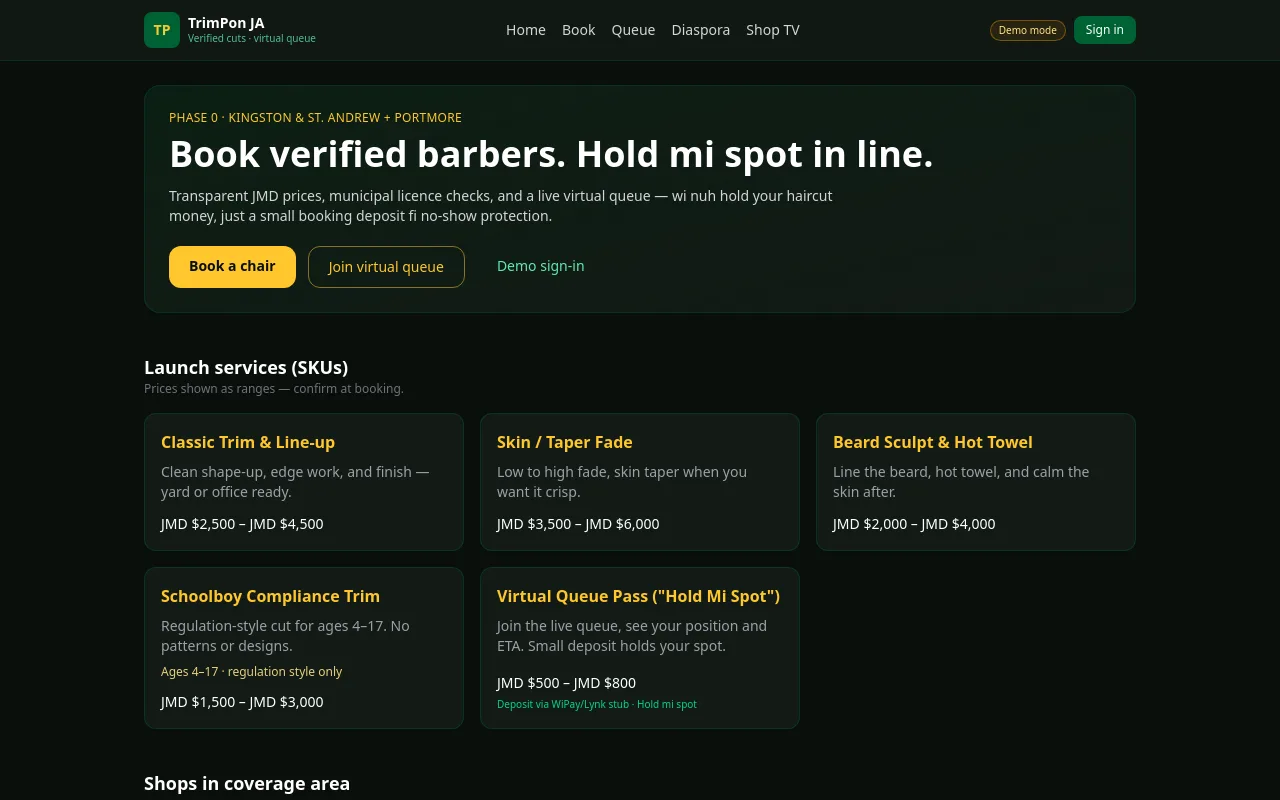Image resolution: width=1280 pixels, height=800 pixels.
Task: Click the Shops in coverage area heading
Action: click(x=247, y=783)
